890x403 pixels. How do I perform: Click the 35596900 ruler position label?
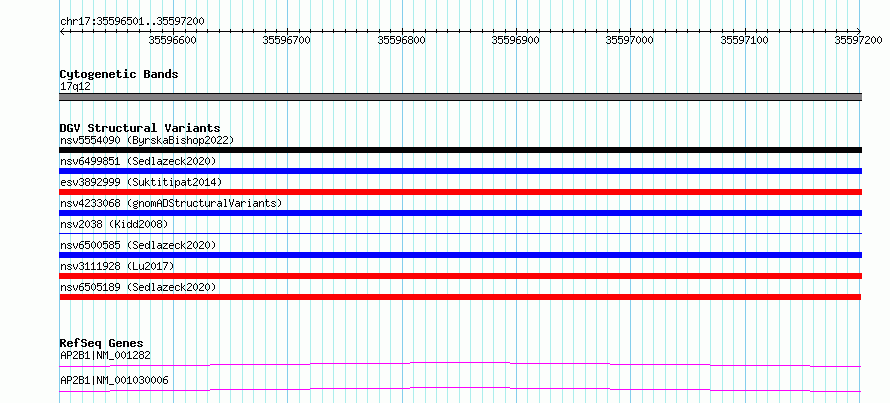pos(516,40)
